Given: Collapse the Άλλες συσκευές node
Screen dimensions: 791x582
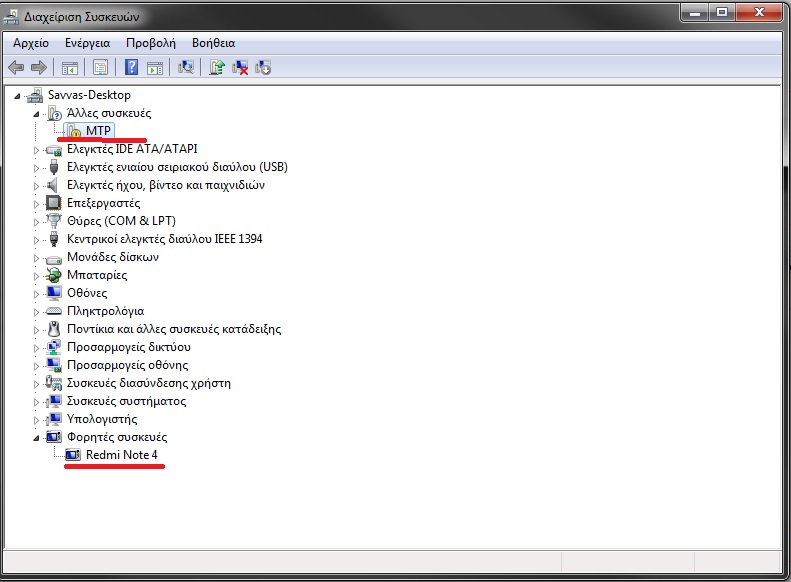Looking at the screenshot, I should point(36,114).
